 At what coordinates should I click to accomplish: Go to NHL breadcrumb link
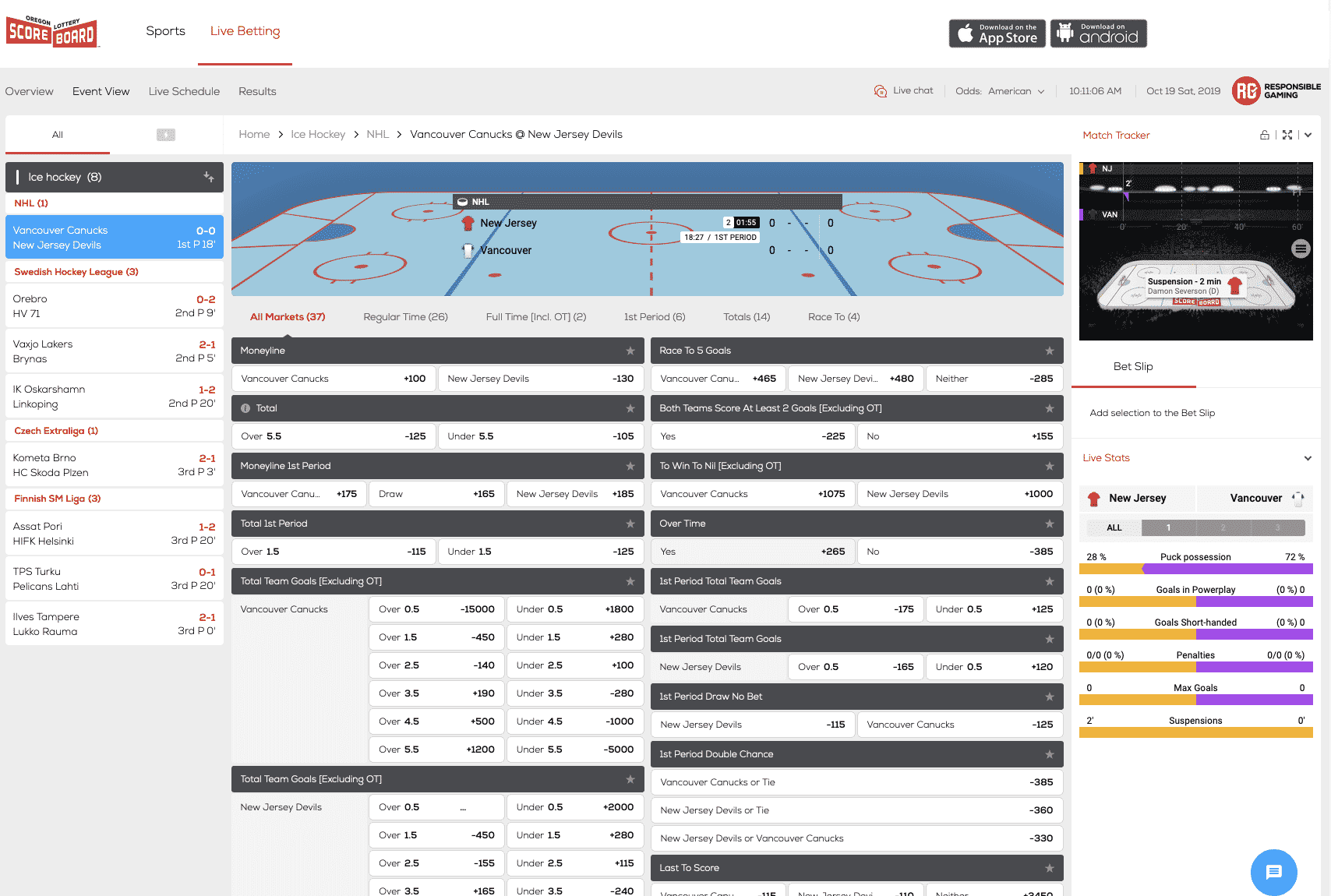[x=377, y=134]
